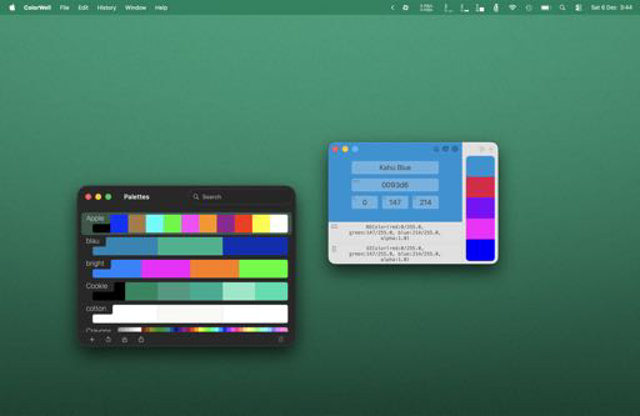Open Spotlight search in menu bar

[x=562, y=7]
